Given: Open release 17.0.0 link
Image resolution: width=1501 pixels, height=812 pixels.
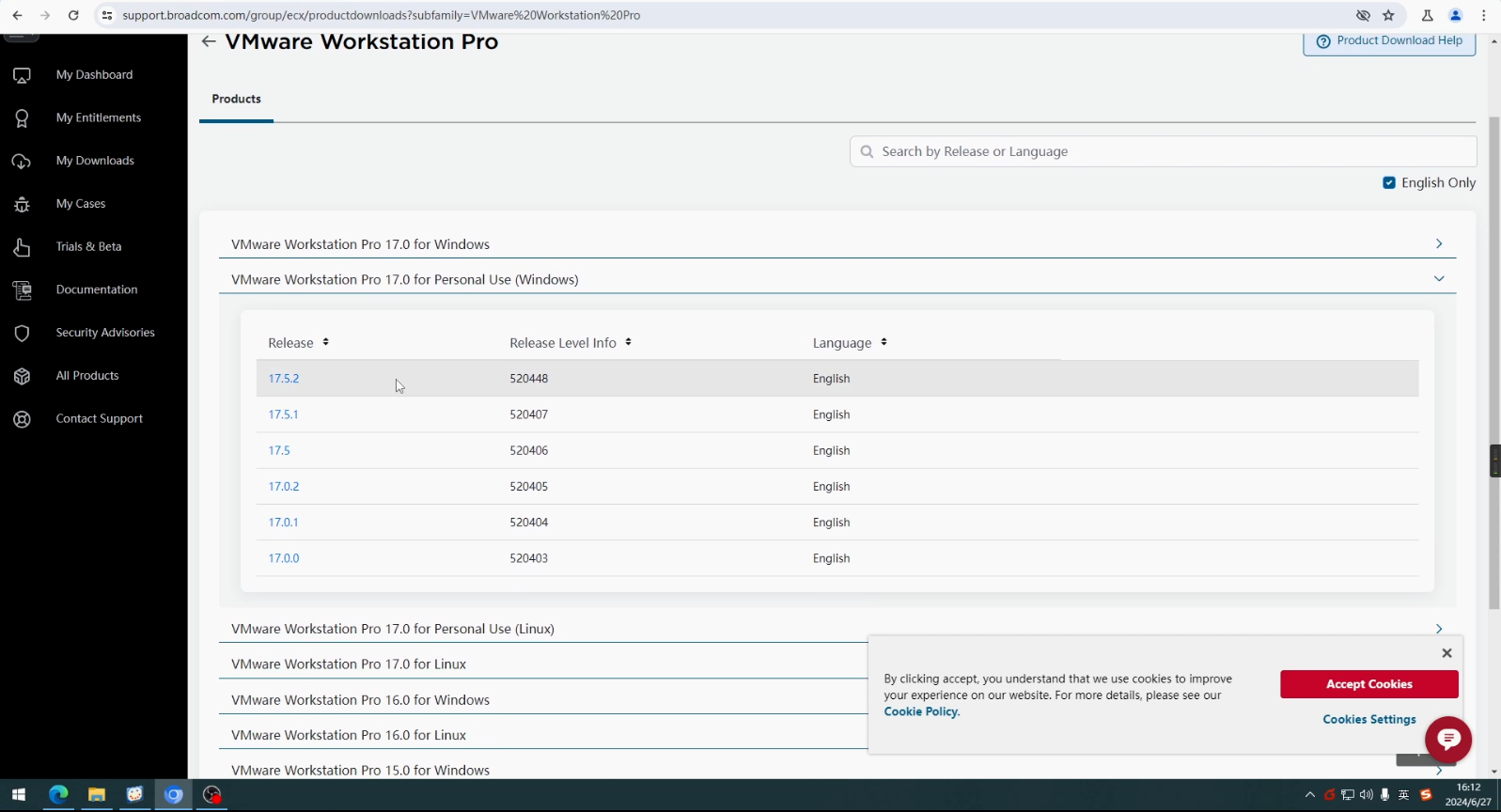Looking at the screenshot, I should (x=284, y=558).
